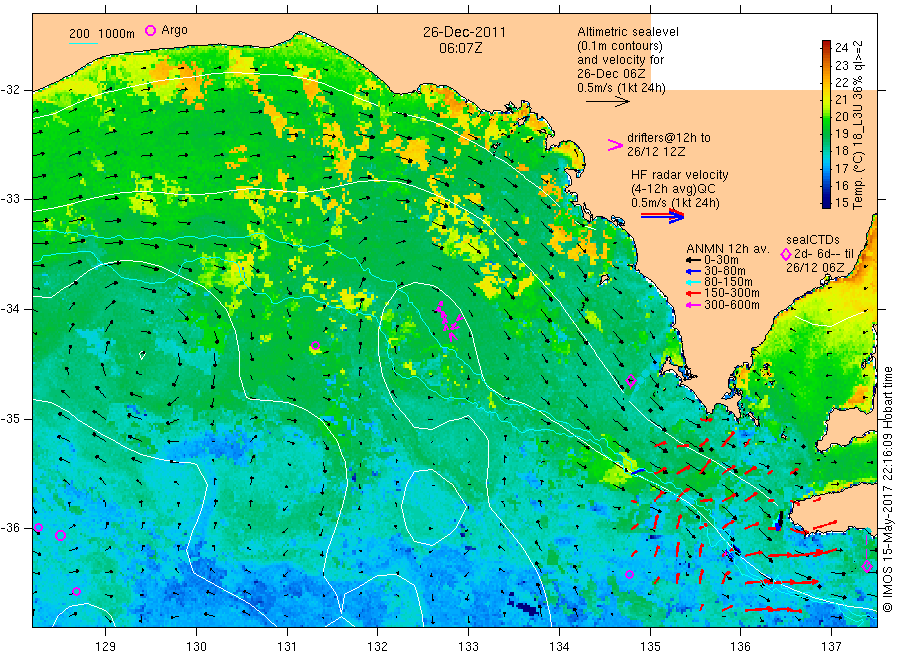Click longitude axis label 135
900x660 pixels.
pos(650,647)
